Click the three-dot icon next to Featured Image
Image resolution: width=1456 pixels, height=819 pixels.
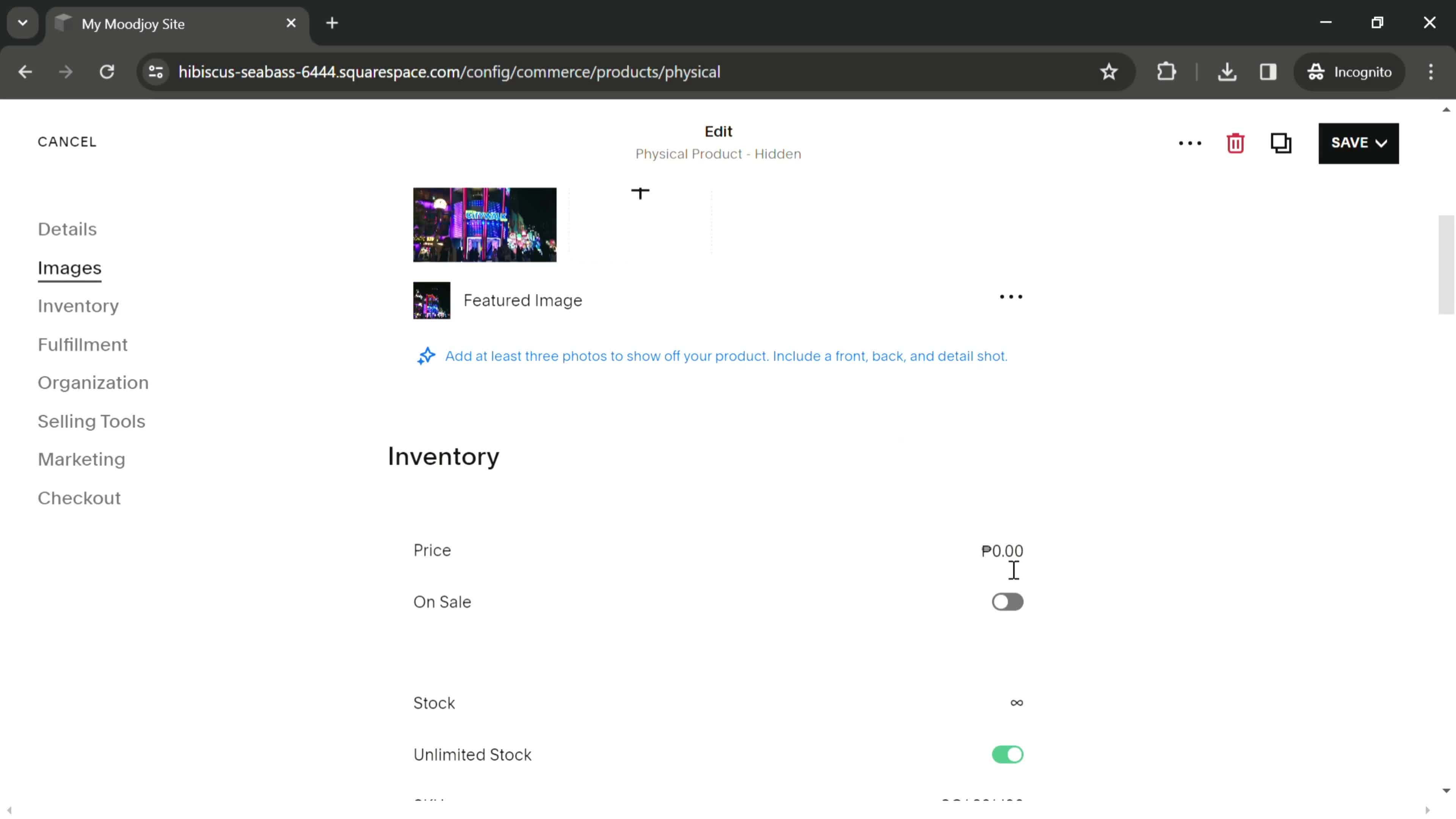[1010, 296]
